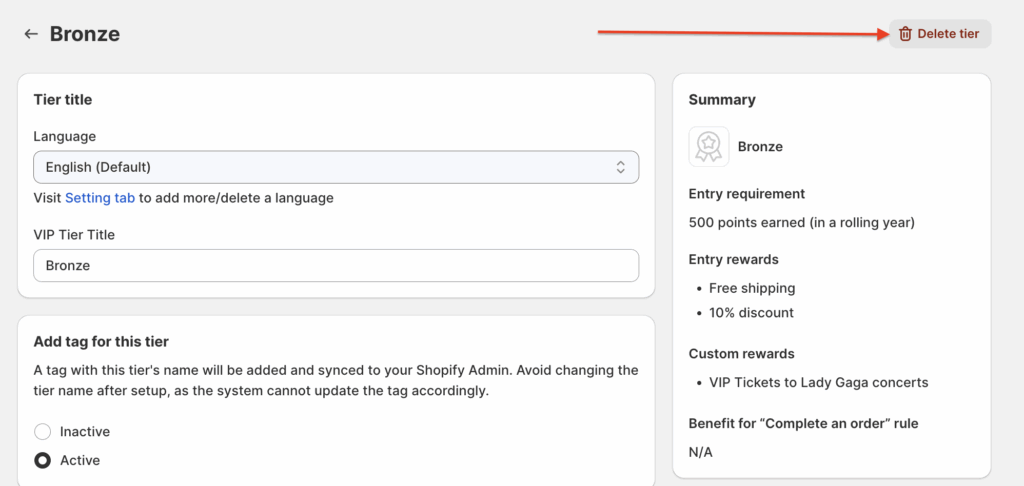Viewport: 1024px width, 486px height.
Task: Select the Active radio button
Action: pos(42,461)
